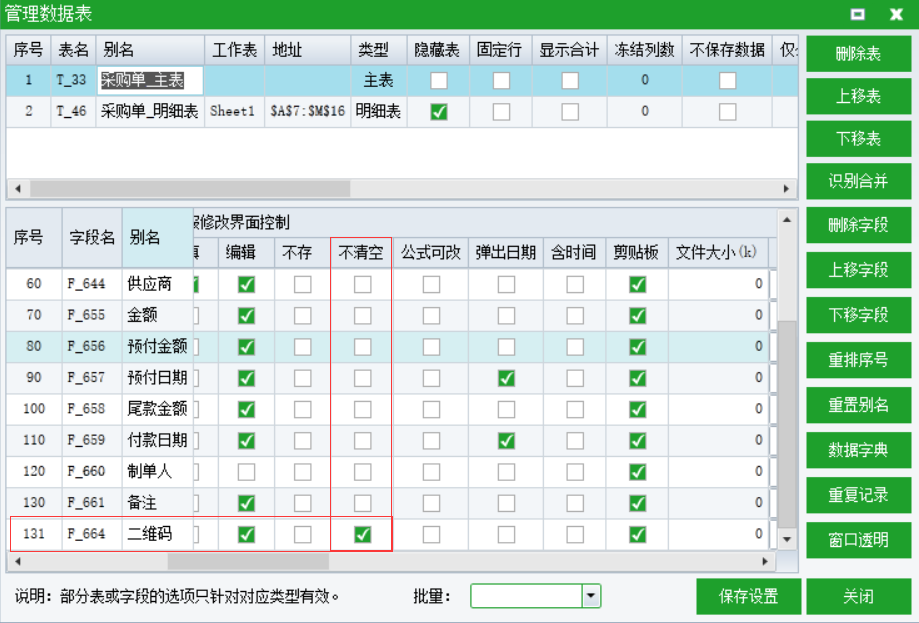Select the F_664 field name cell
Screen dimensions: 919x623
pos(92,534)
